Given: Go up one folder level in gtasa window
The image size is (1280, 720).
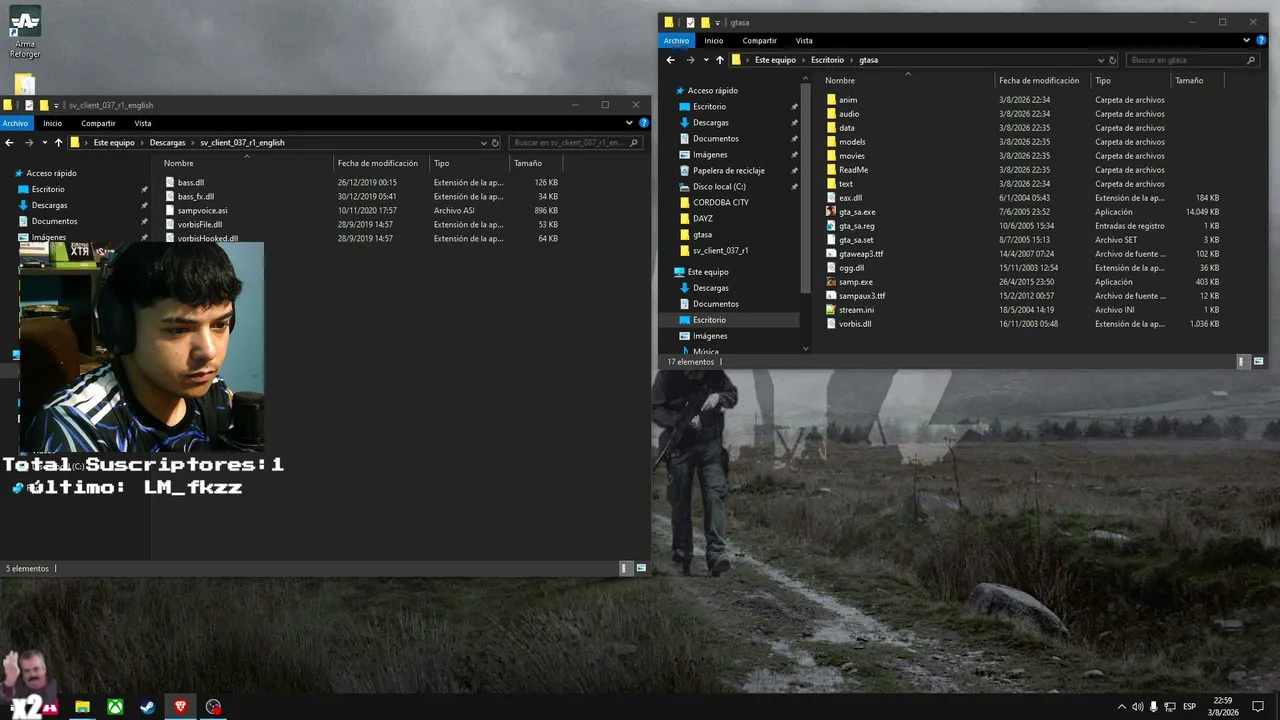Looking at the screenshot, I should tap(719, 60).
